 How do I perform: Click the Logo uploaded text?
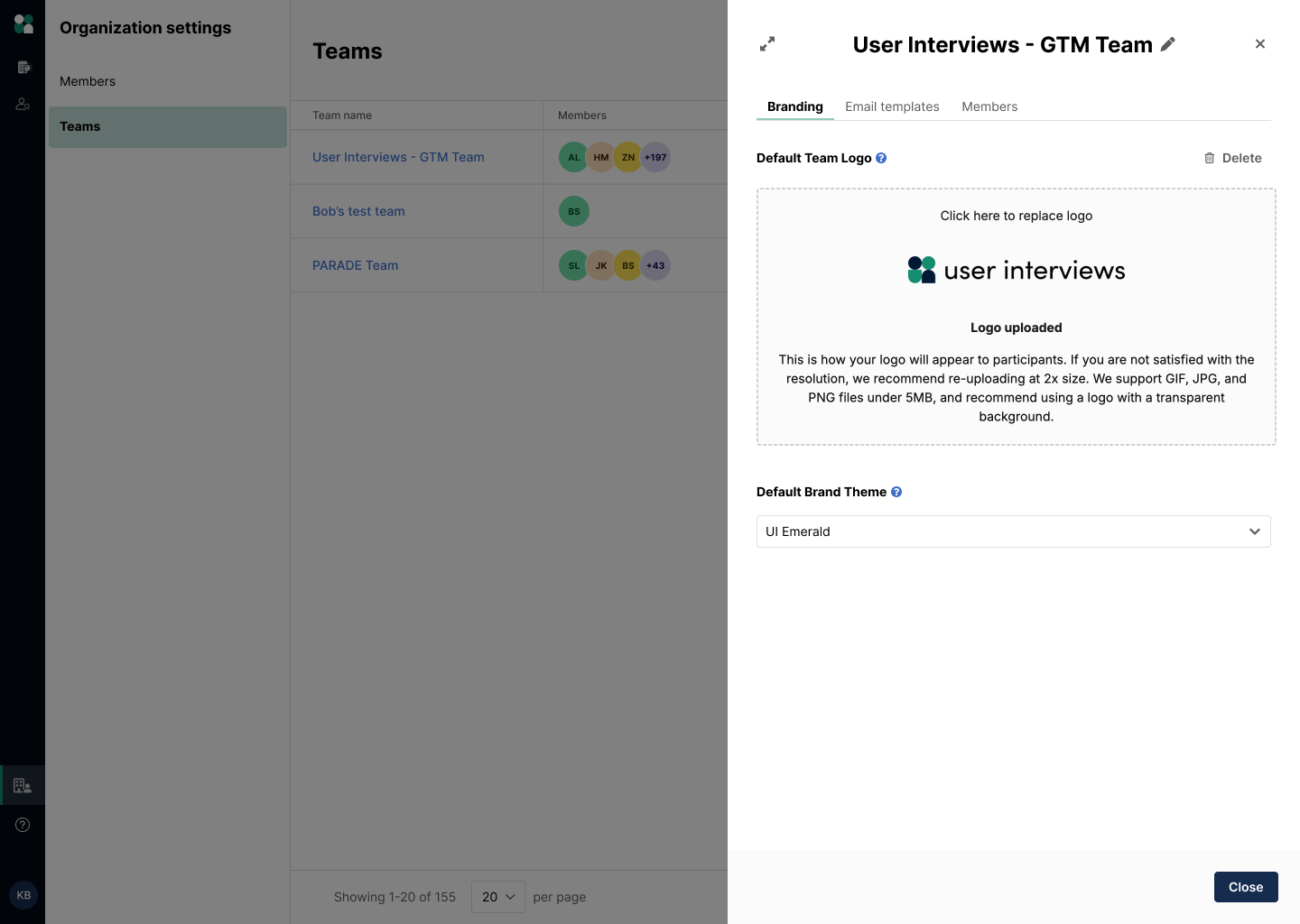1017,328
